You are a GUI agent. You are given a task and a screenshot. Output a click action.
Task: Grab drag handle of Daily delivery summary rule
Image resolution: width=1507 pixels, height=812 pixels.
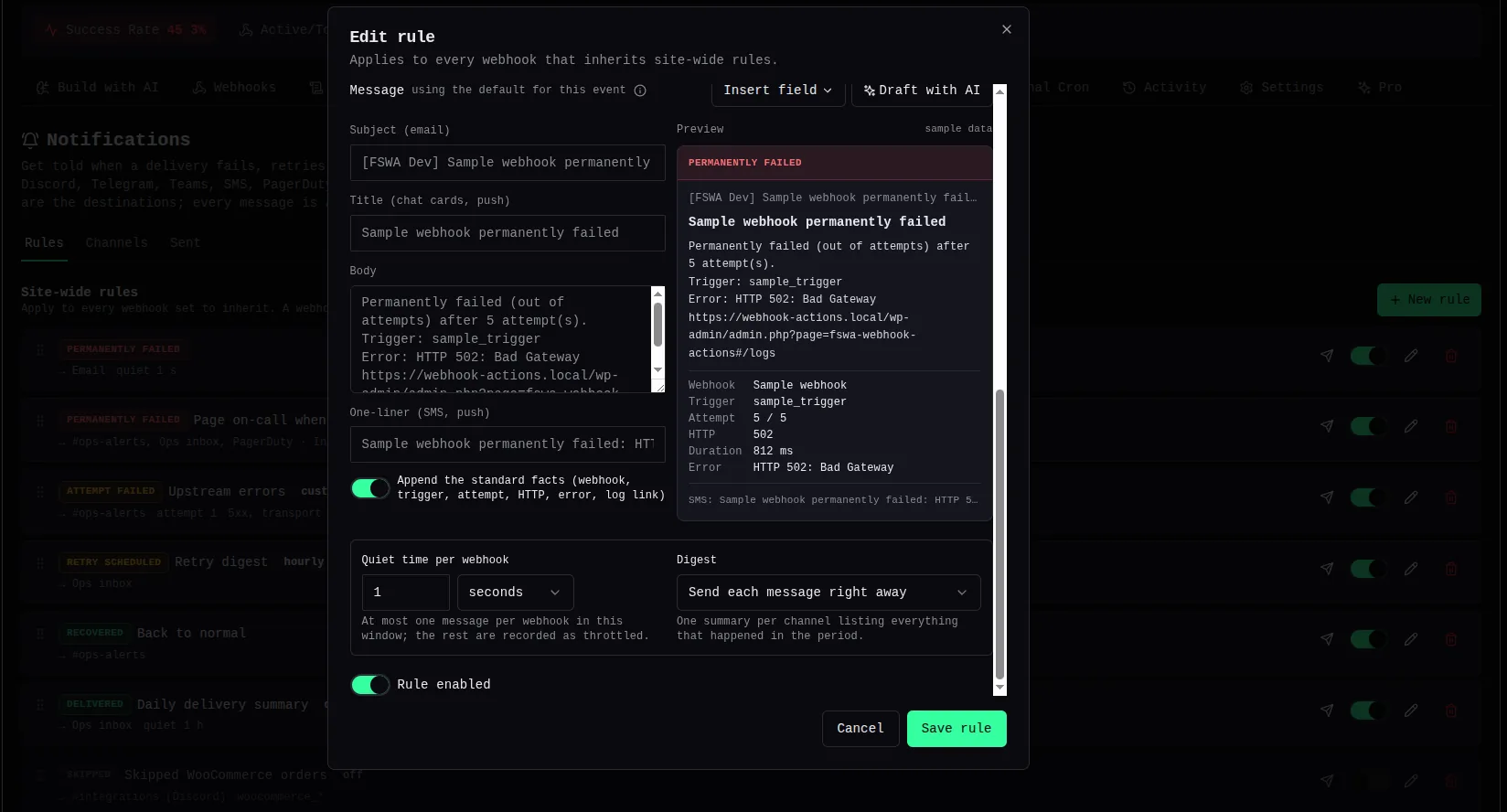coord(40,705)
